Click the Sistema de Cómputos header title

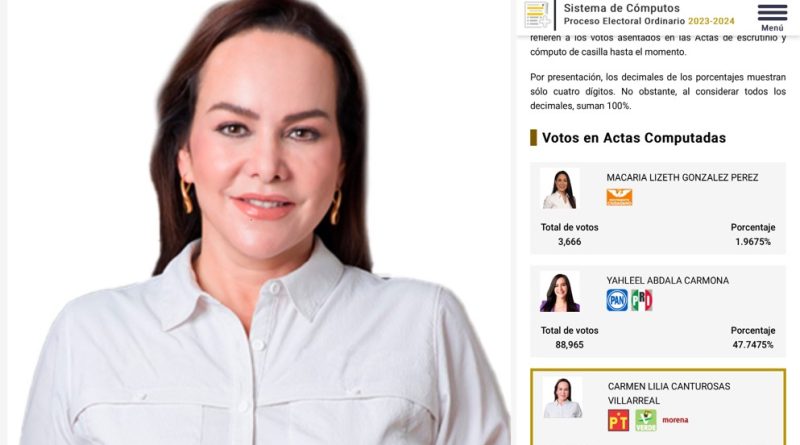[621, 8]
